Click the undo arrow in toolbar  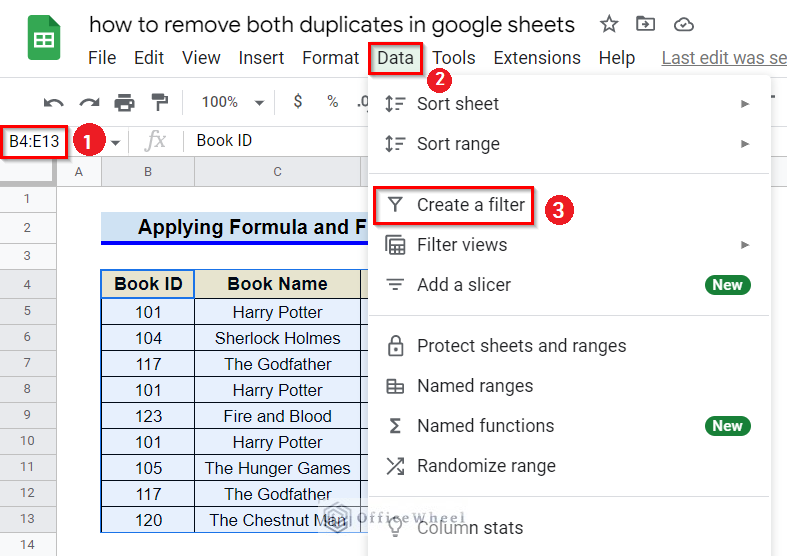[53, 103]
